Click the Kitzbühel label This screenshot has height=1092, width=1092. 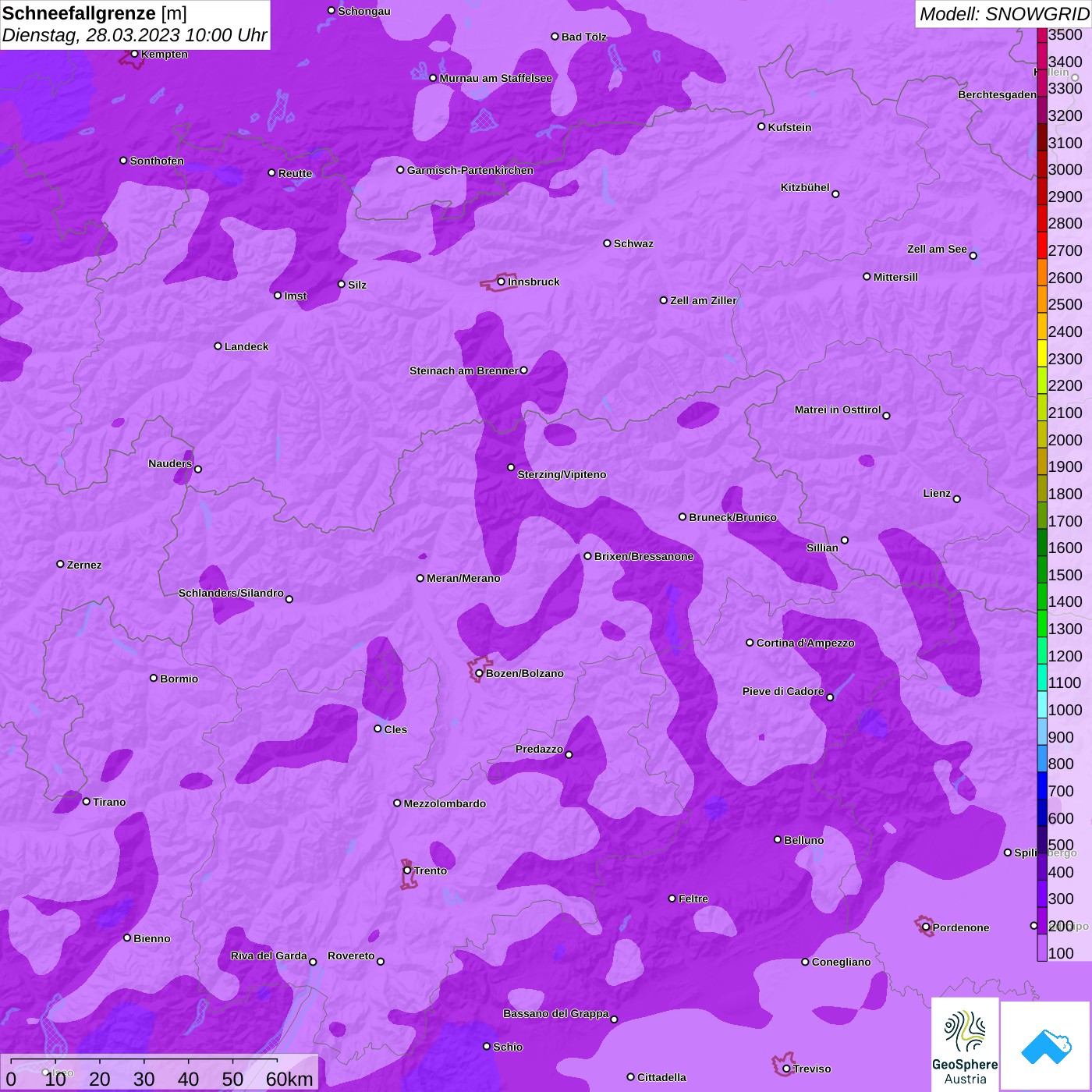point(805,187)
